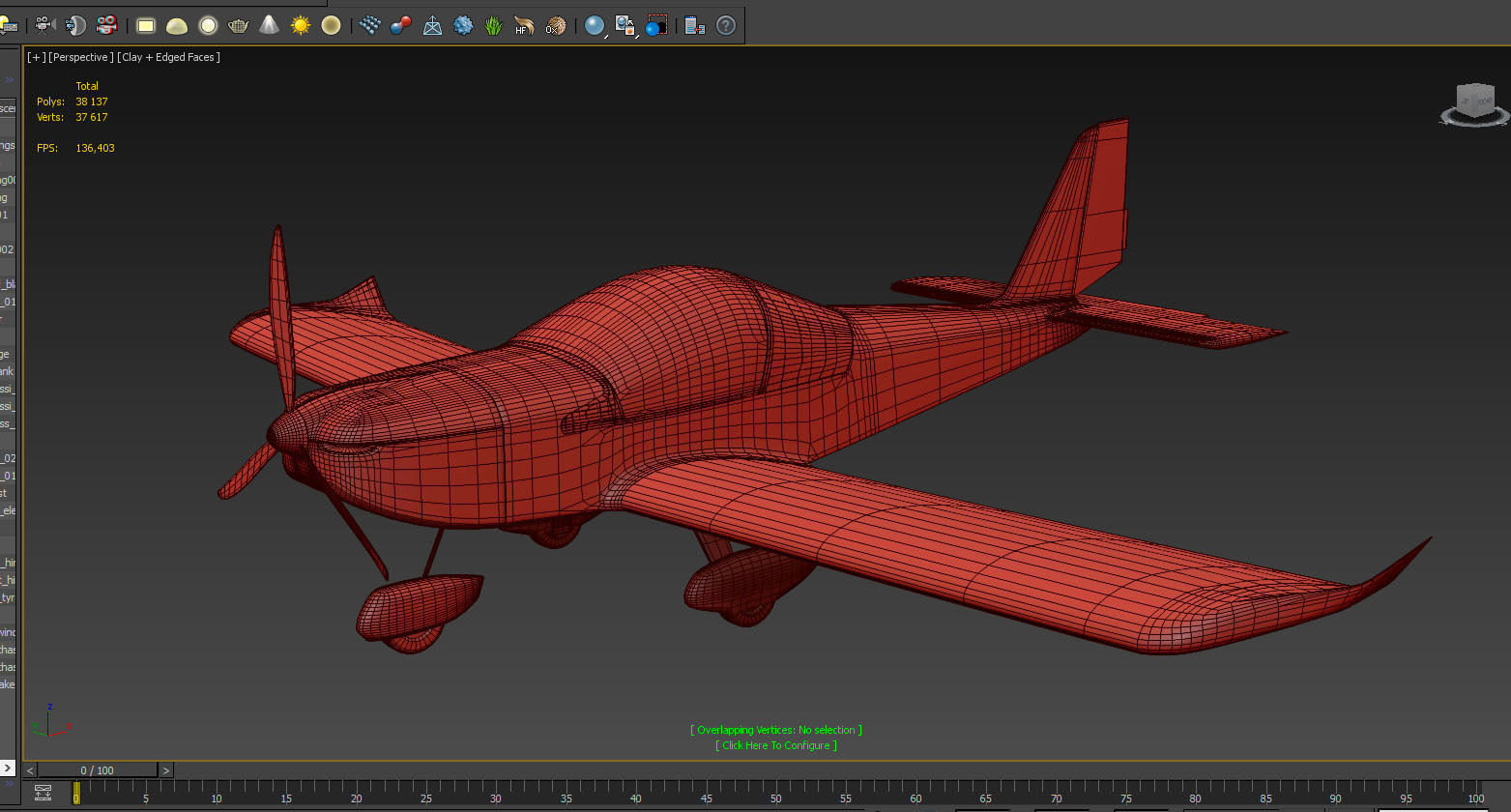
Task: Click frame 50 on the timeline ruler
Action: (x=775, y=798)
